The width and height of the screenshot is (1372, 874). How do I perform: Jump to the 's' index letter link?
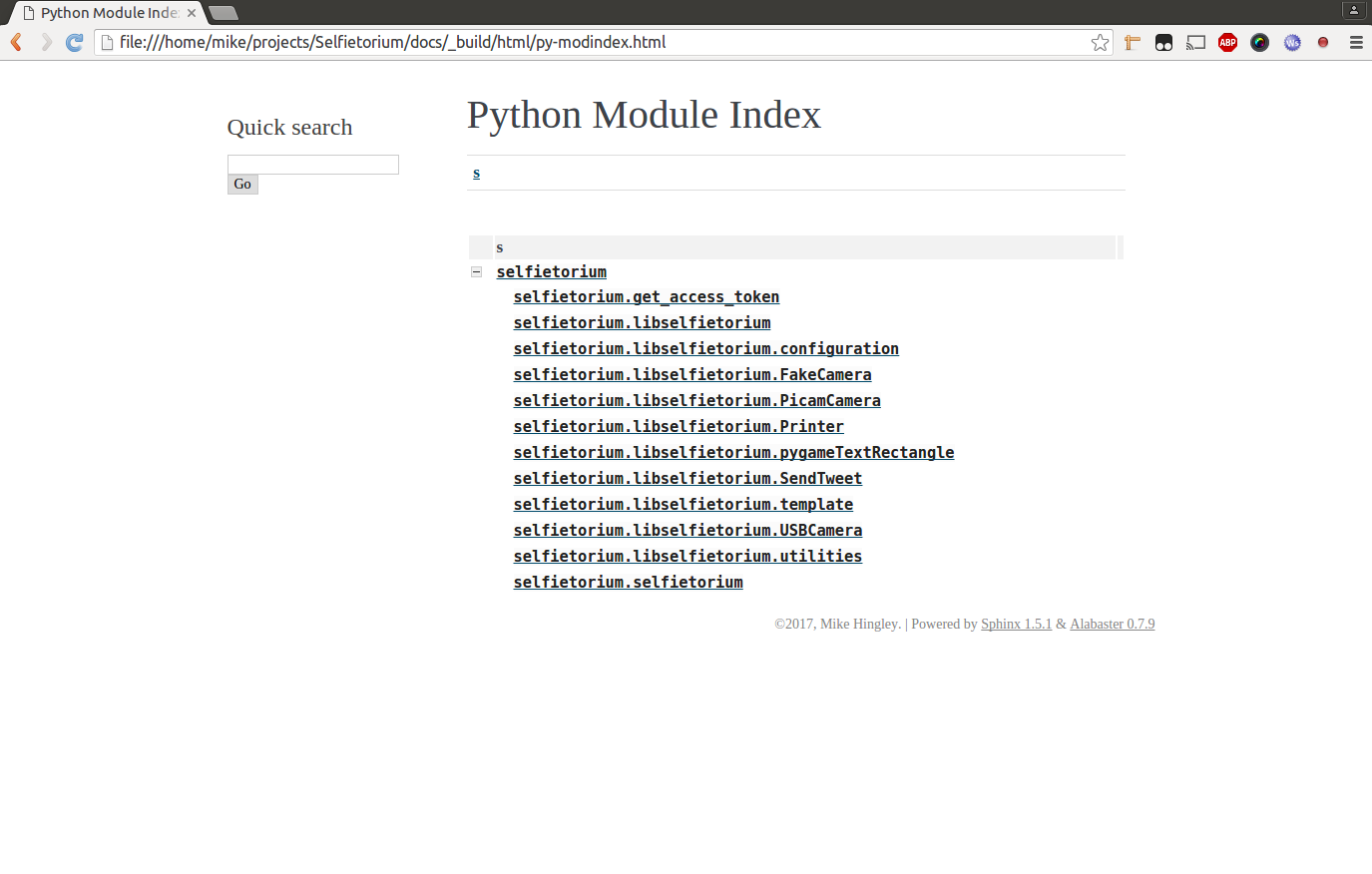click(x=477, y=173)
